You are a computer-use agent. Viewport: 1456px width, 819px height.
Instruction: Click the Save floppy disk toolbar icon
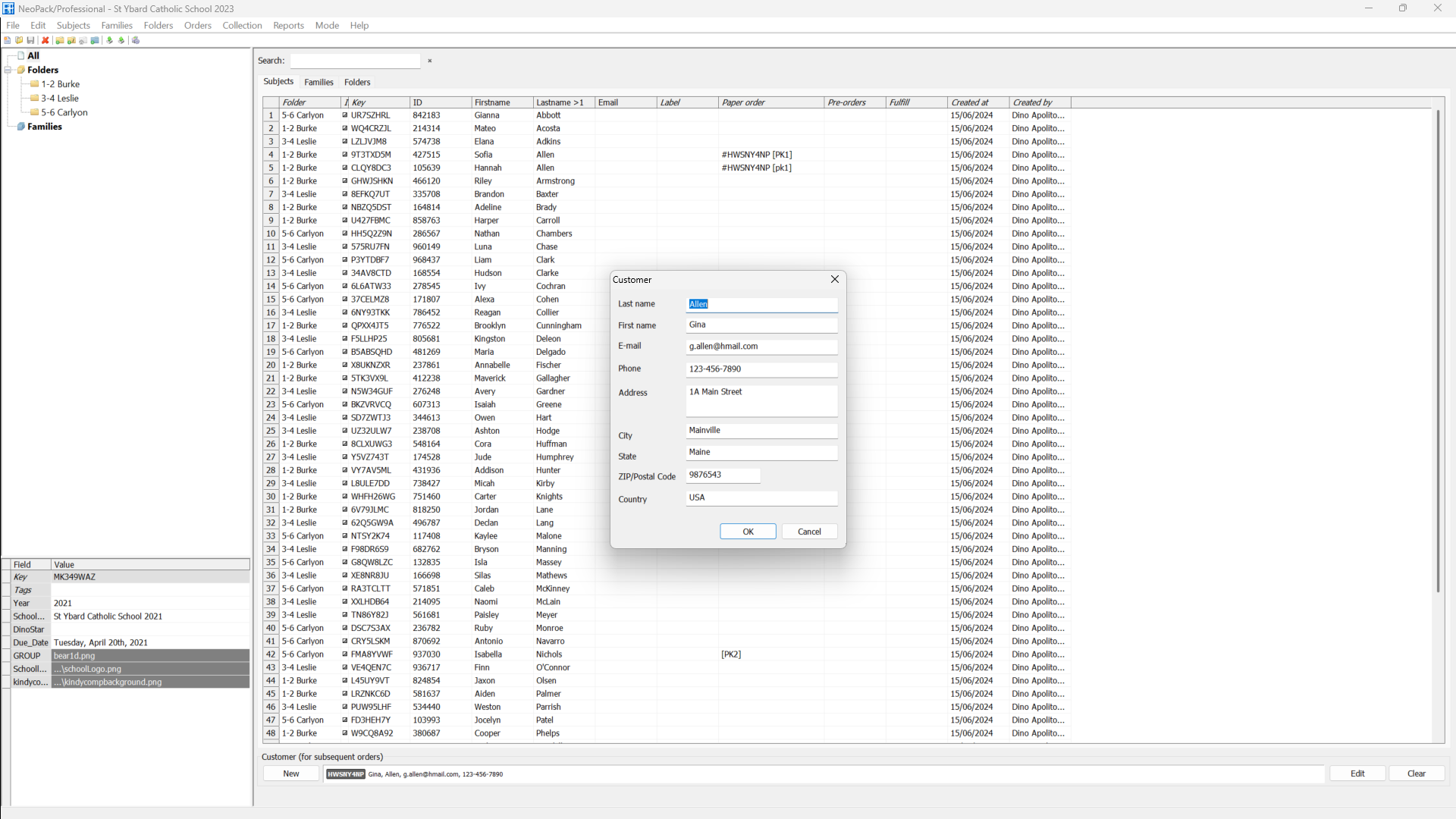(30, 40)
